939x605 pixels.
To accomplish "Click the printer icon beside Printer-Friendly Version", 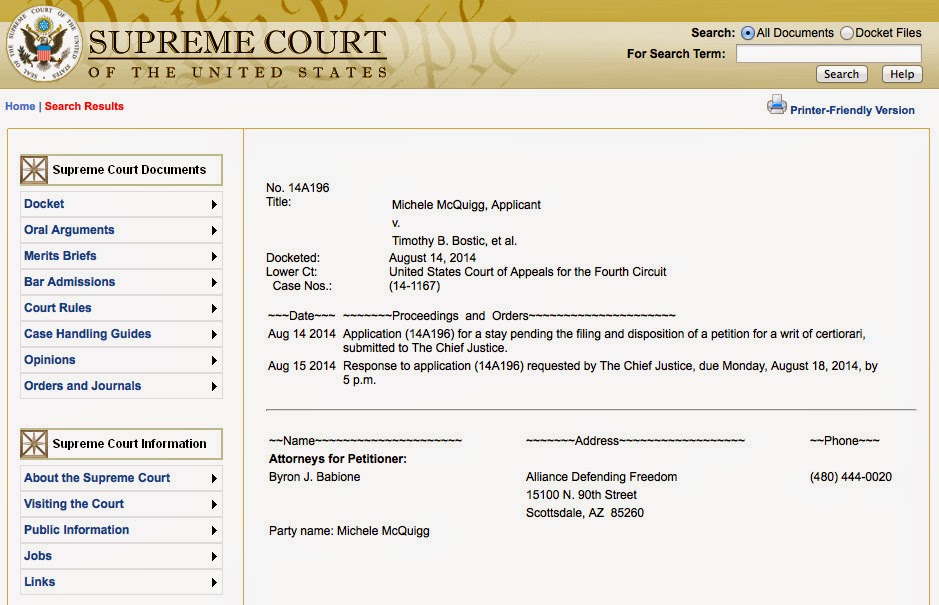I will pyautogui.click(x=777, y=105).
